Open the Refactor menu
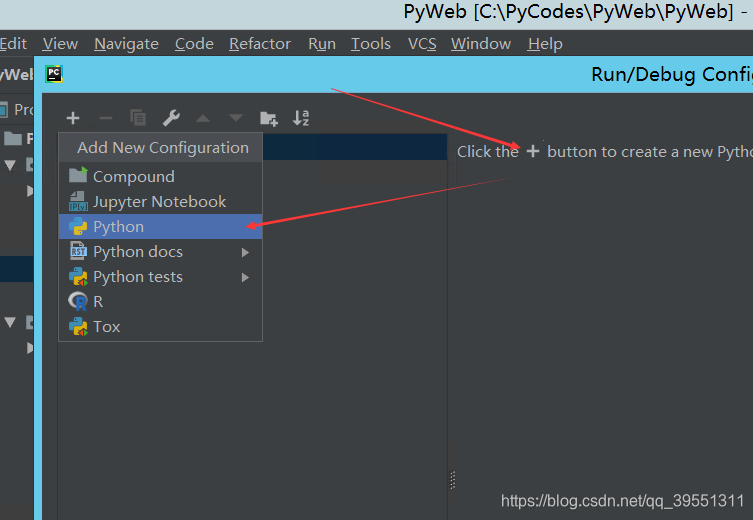The height and width of the screenshot is (520, 753). (260, 44)
